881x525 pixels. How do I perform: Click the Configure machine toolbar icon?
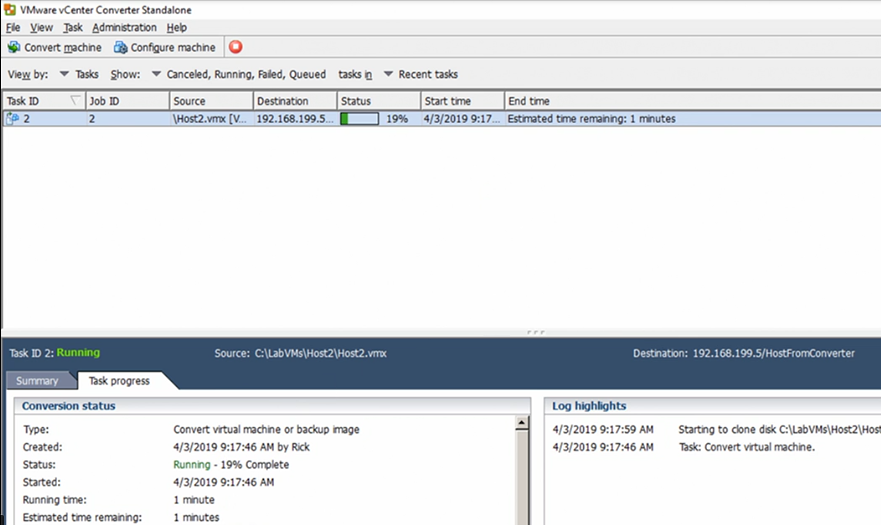120,47
